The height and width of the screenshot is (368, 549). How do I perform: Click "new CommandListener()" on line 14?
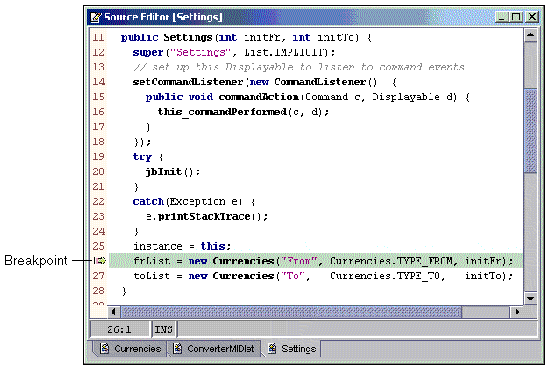313,82
